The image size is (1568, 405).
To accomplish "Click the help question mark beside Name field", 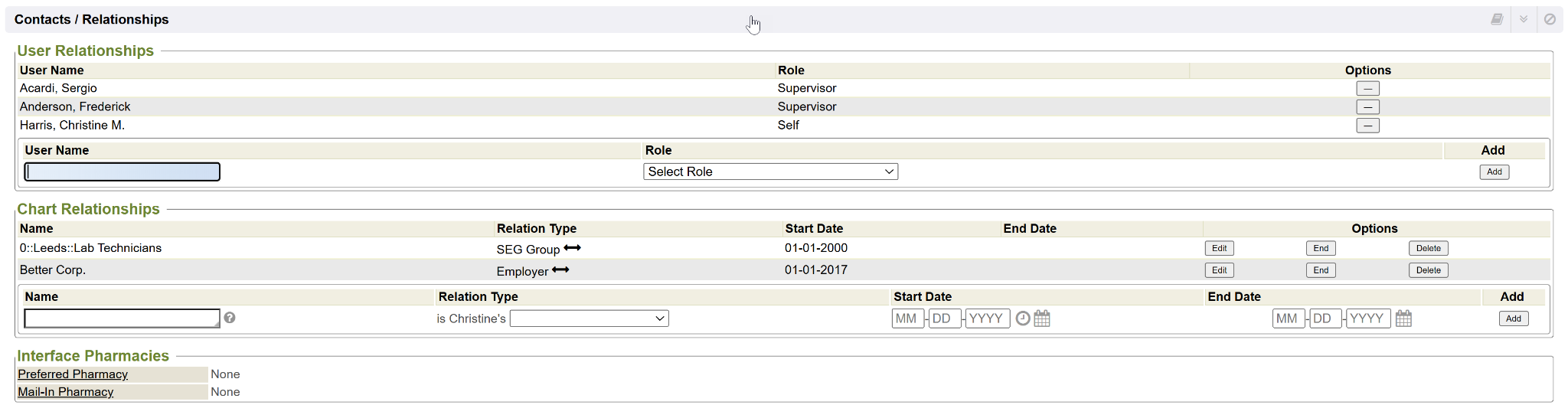I will [x=230, y=318].
